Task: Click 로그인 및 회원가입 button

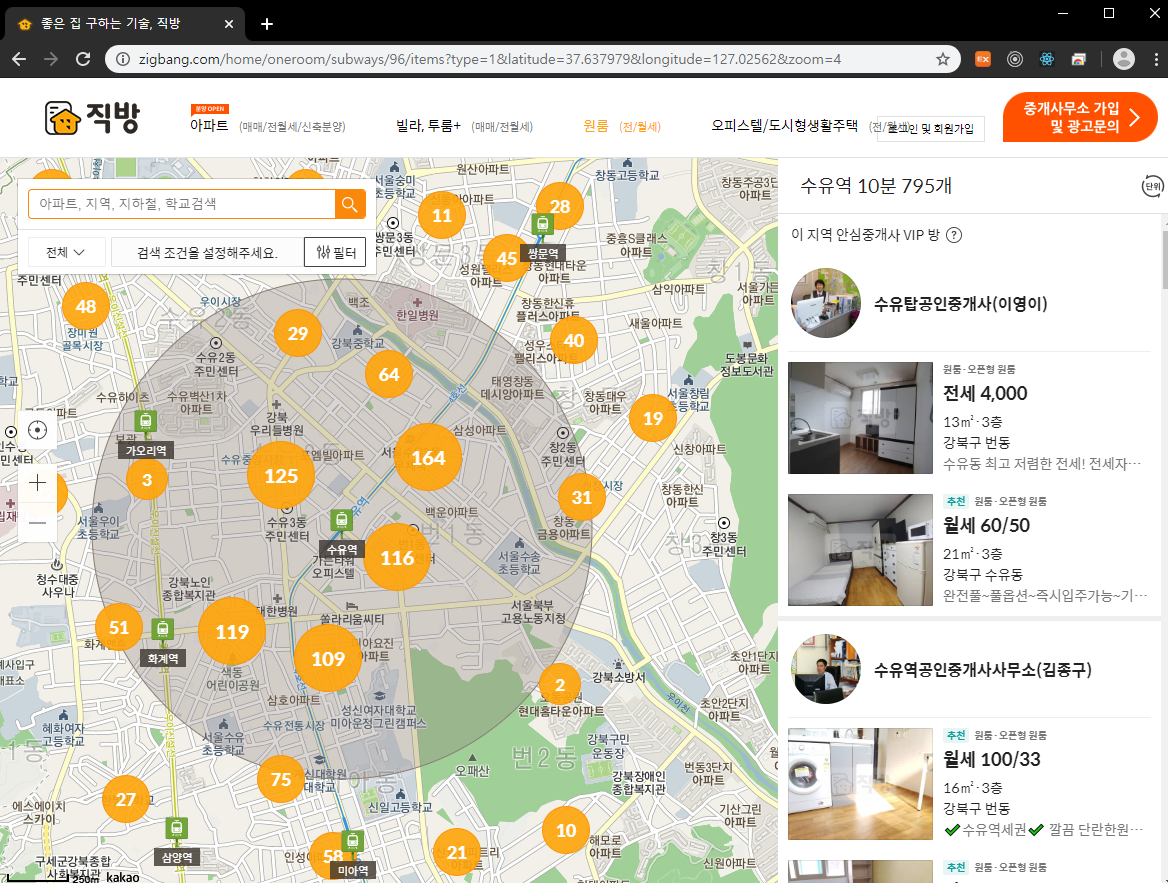Action: 930,129
